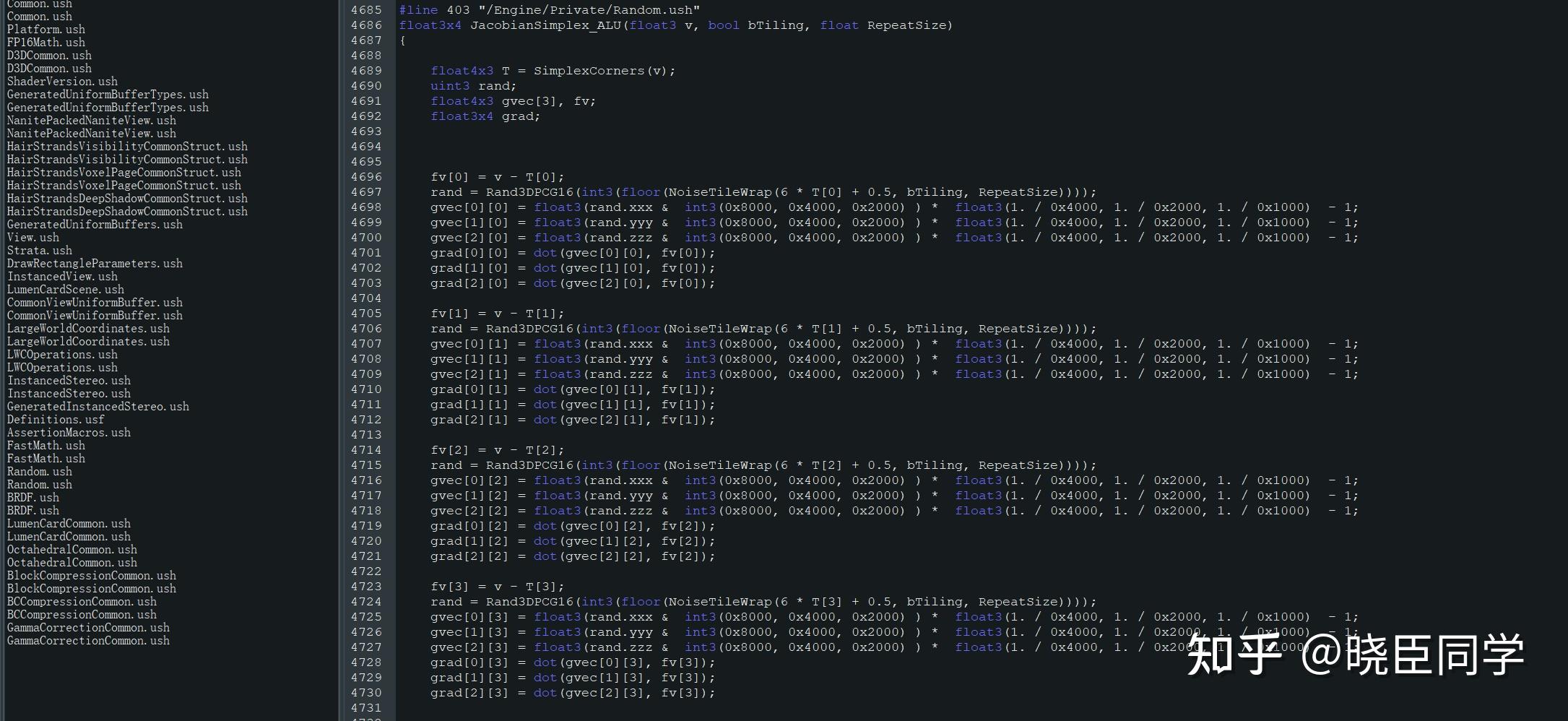The width and height of the screenshot is (1568, 721).
Task: Click line number 4704 in the gutter
Action: tap(366, 298)
